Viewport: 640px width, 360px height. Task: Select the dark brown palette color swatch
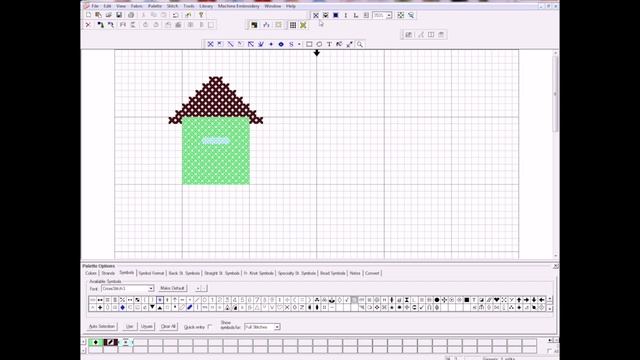[111, 342]
